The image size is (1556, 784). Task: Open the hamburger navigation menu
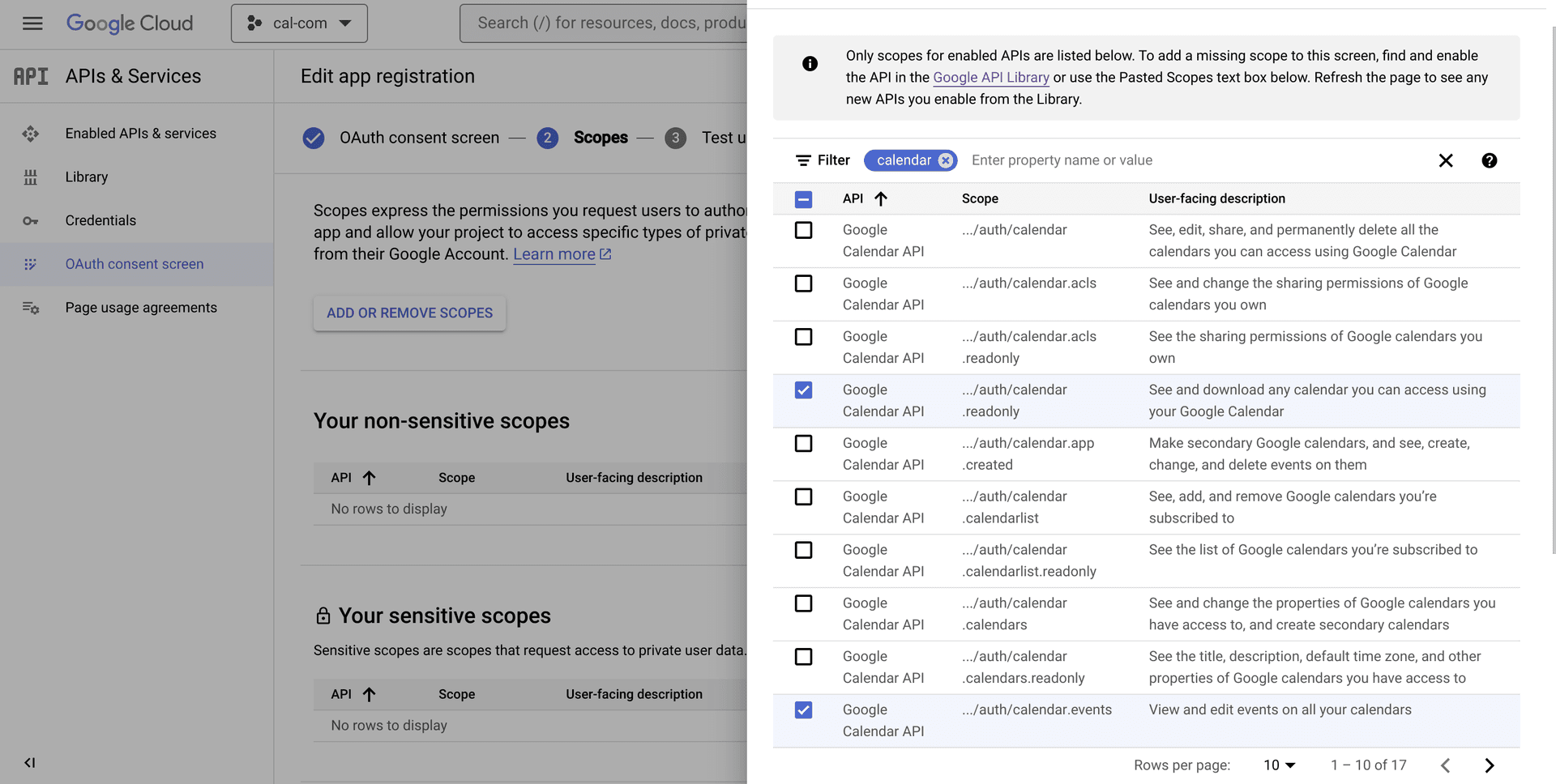point(32,23)
